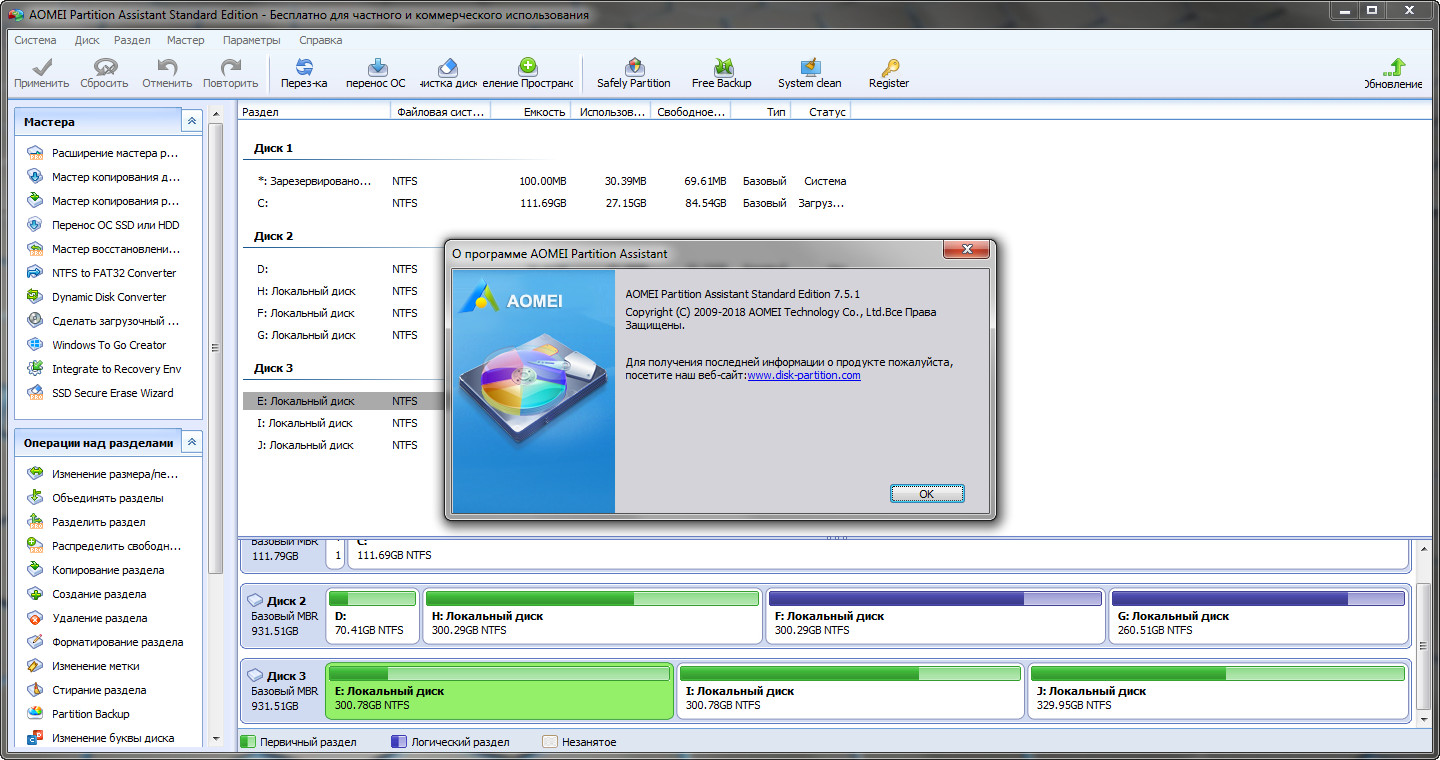Viewport: 1440px width, 760px height.
Task: Click the Обновление icon
Action: (1396, 72)
